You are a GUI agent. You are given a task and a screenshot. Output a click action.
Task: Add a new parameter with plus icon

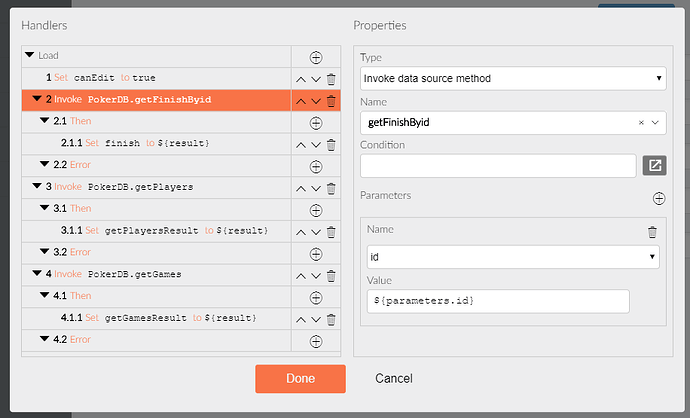point(658,198)
